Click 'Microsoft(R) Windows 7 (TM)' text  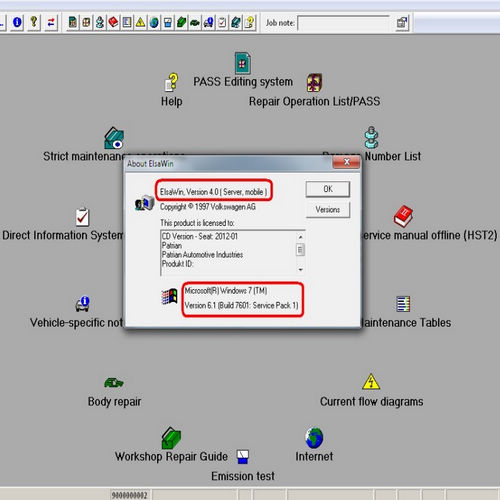coord(226,291)
